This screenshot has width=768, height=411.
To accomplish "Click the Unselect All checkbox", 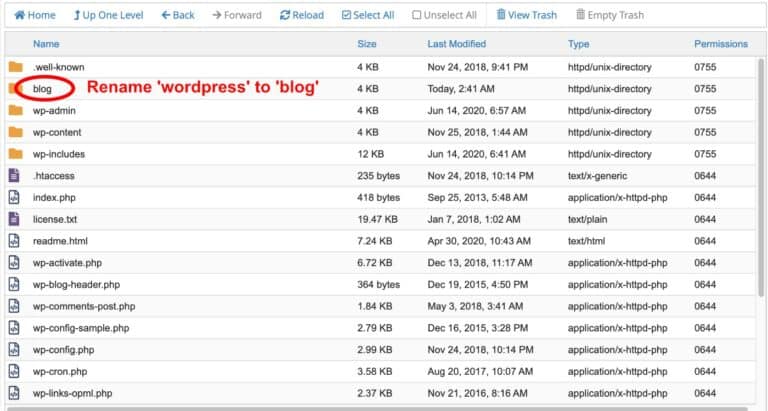I will click(416, 15).
